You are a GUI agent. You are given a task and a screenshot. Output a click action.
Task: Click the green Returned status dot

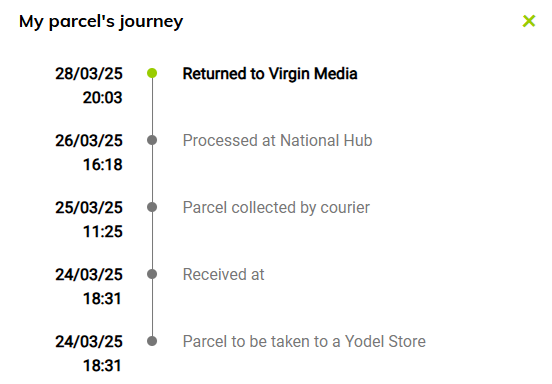[152, 73]
